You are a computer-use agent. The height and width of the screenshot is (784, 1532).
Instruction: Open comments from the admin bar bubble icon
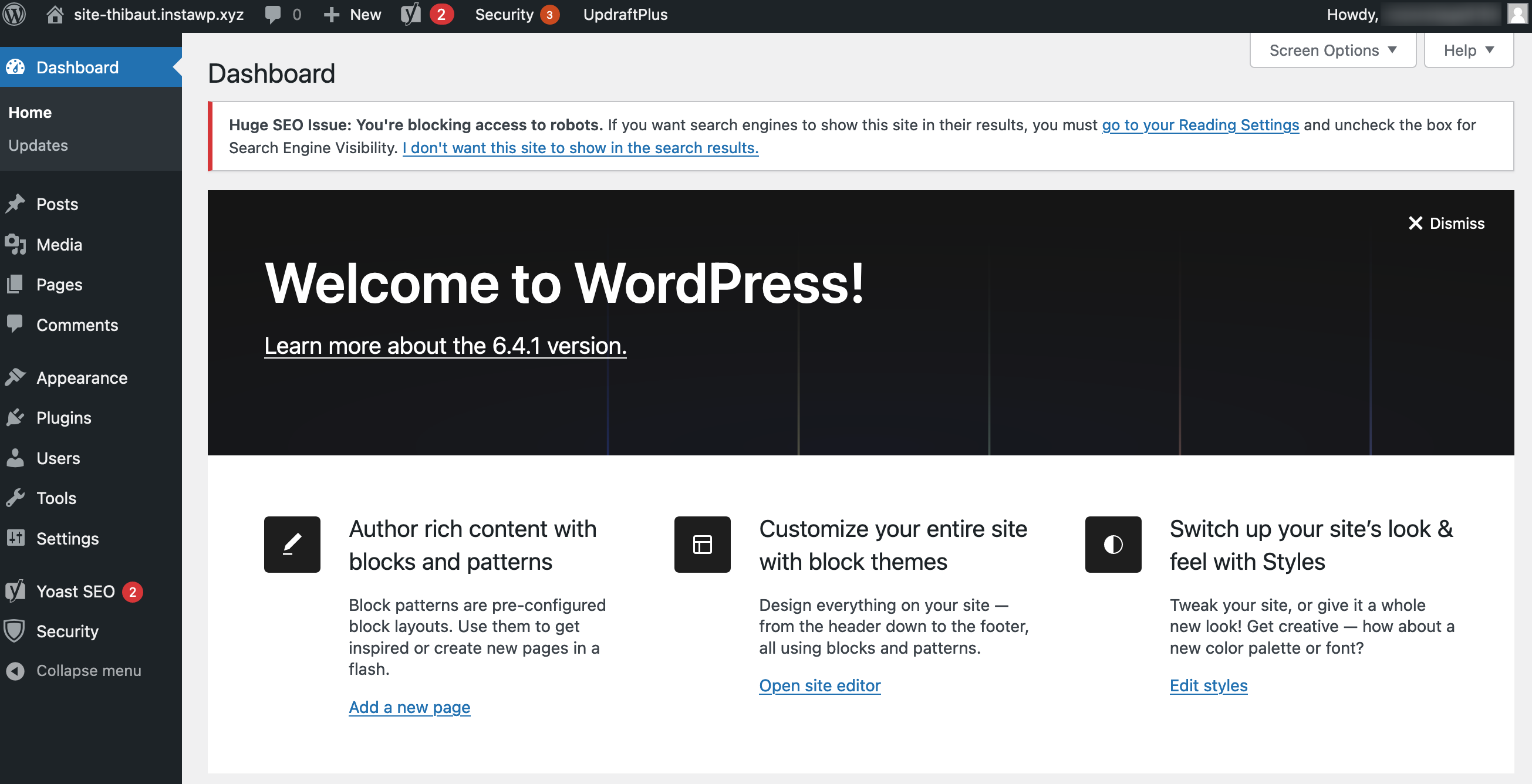click(x=274, y=14)
